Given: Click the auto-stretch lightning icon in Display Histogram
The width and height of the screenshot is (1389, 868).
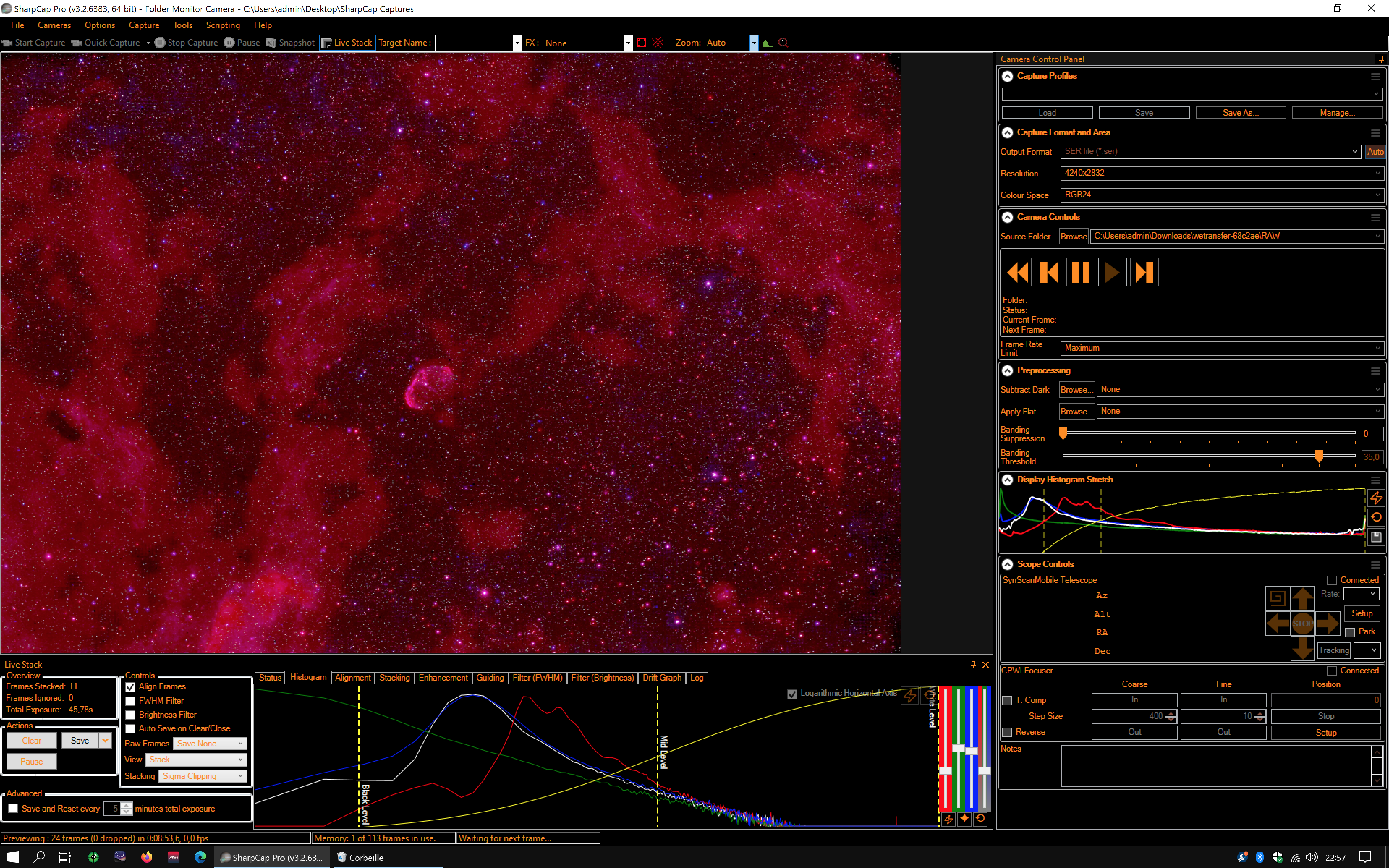Looking at the screenshot, I should point(1376,498).
